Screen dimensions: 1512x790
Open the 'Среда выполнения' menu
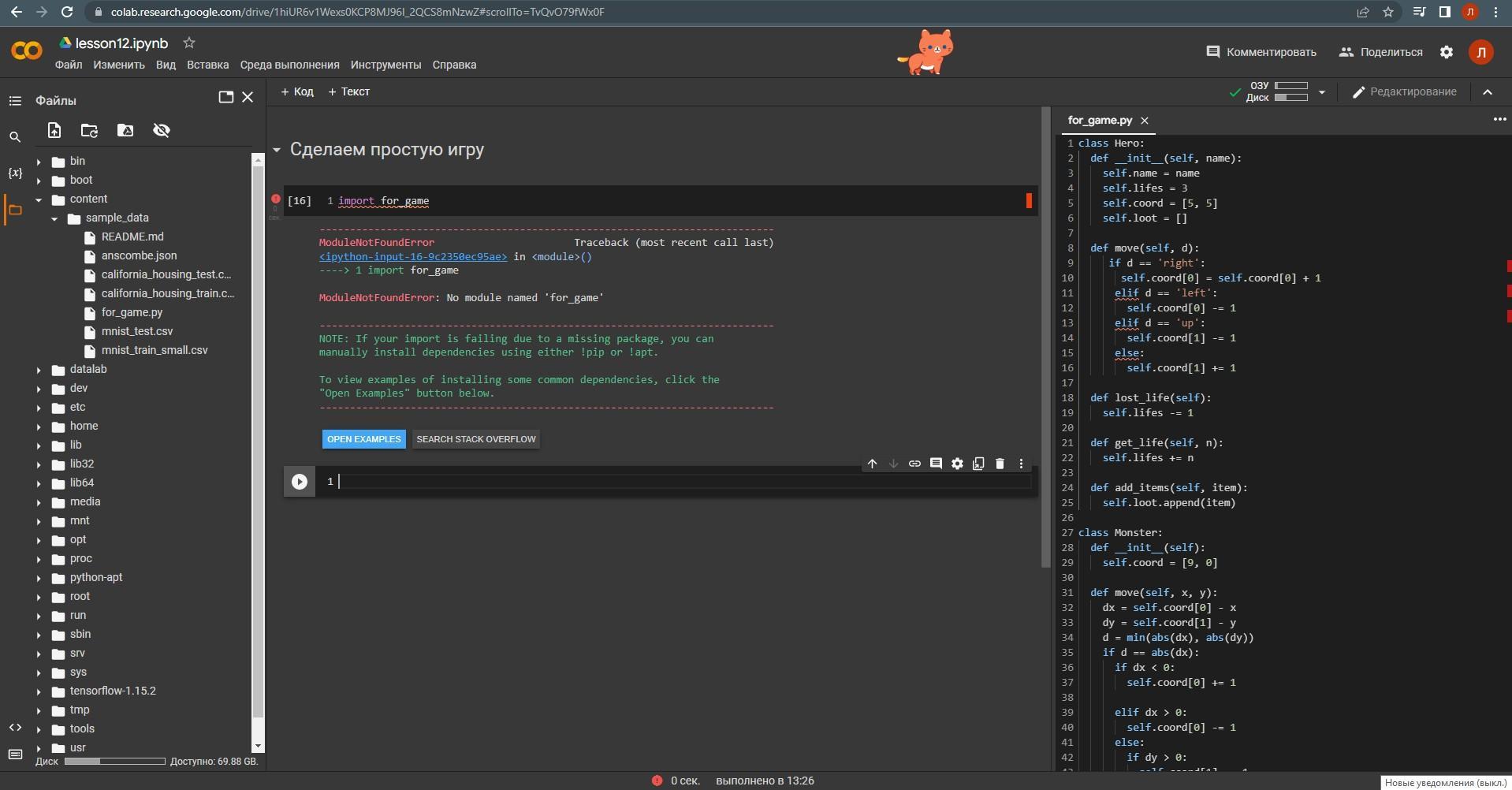pos(289,65)
